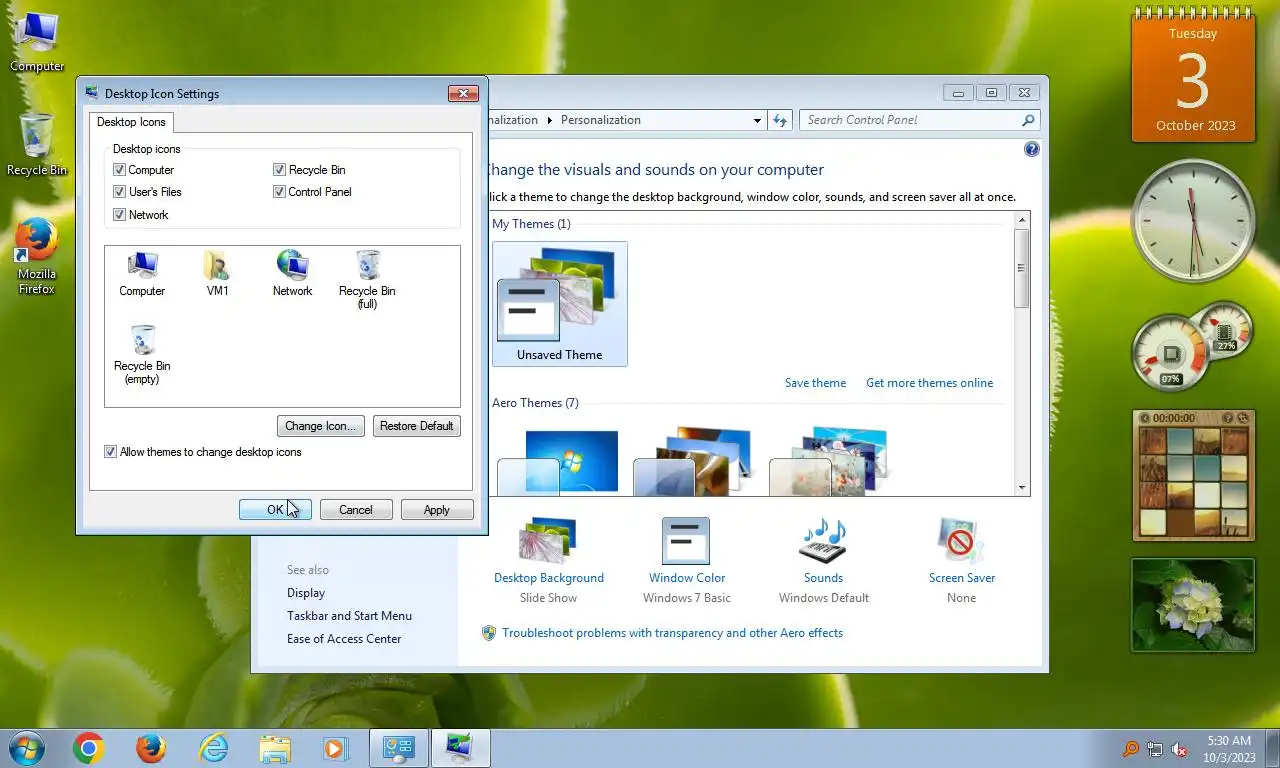The image size is (1280, 768).
Task: Click the themes list scrollbar down arrow
Action: click(x=1022, y=488)
